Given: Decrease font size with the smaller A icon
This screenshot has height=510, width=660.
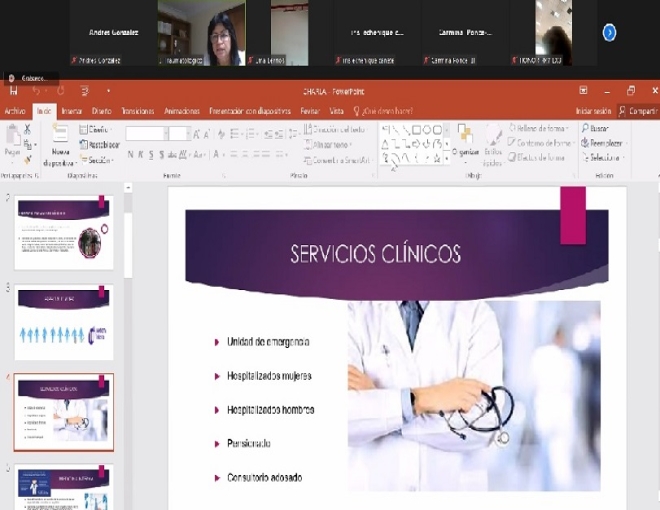Looking at the screenshot, I should [206, 134].
